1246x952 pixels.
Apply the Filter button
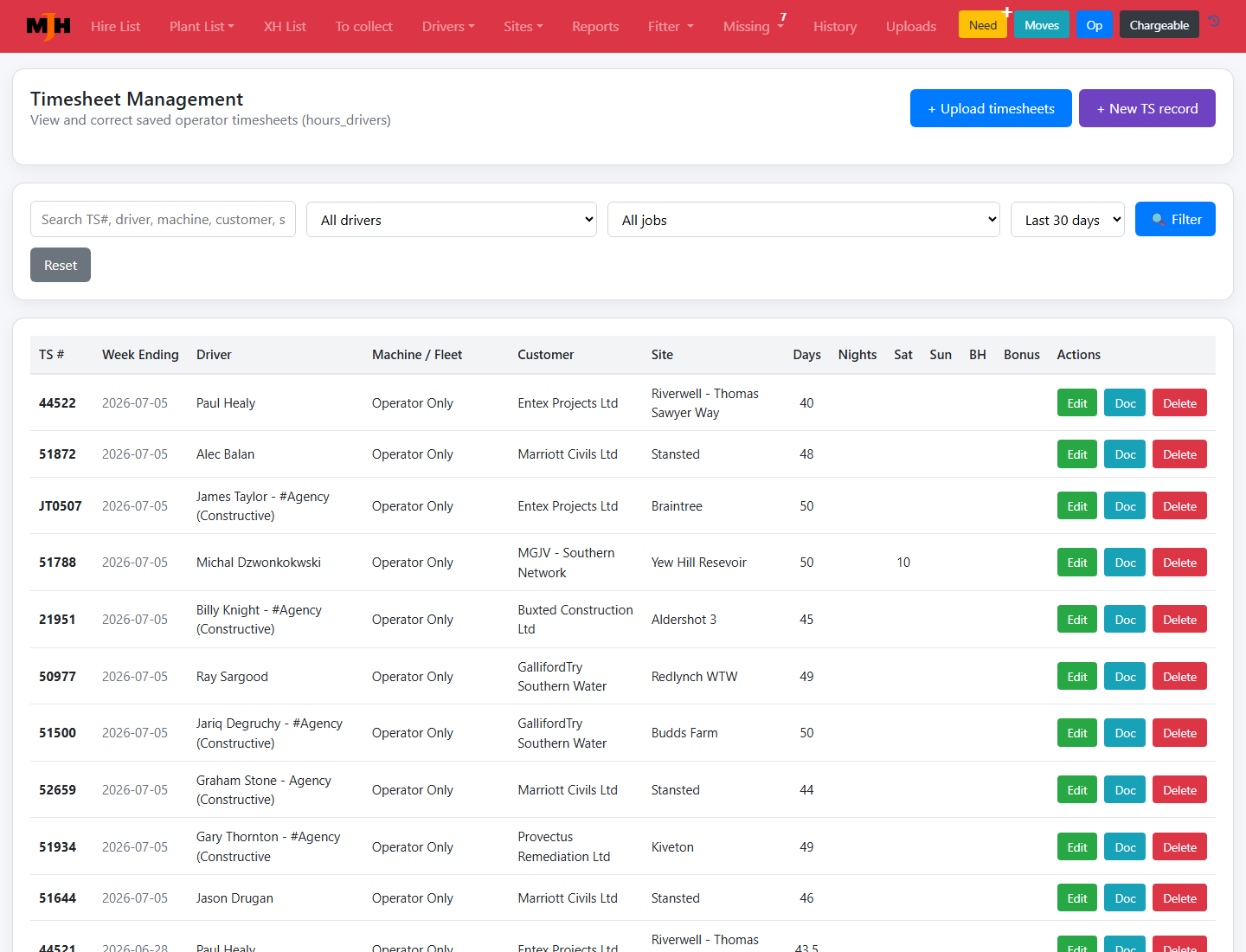click(1175, 219)
